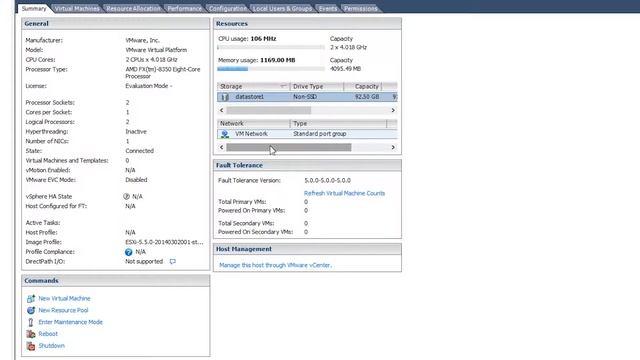Click the Reboot link

coord(48,334)
